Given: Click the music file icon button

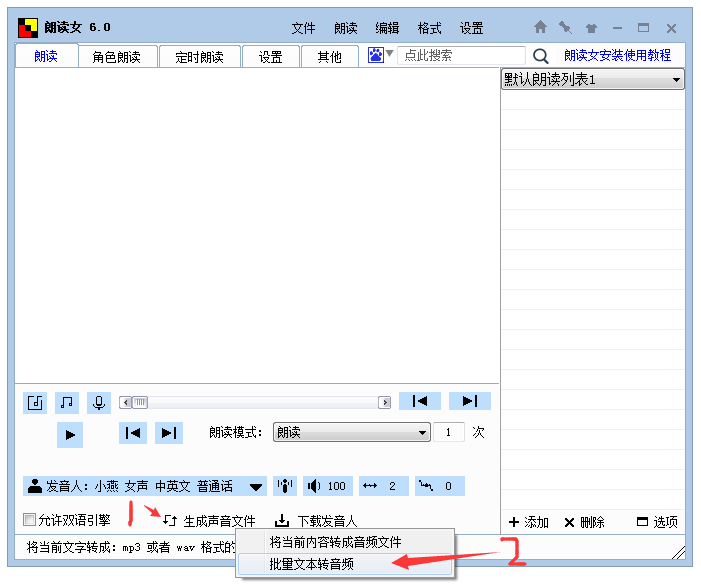Looking at the screenshot, I should pos(35,403).
